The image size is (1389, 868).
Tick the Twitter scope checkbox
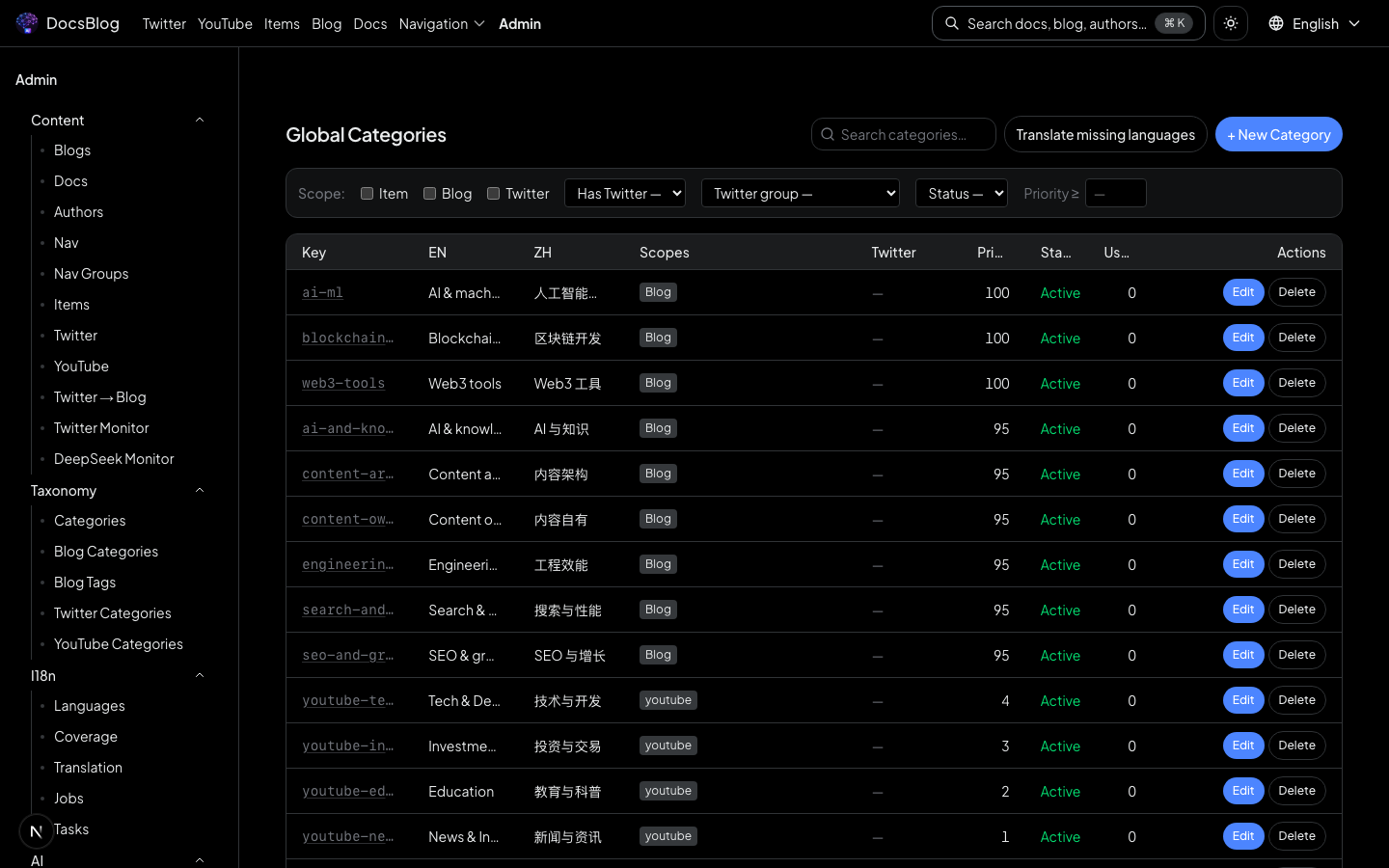(x=494, y=194)
